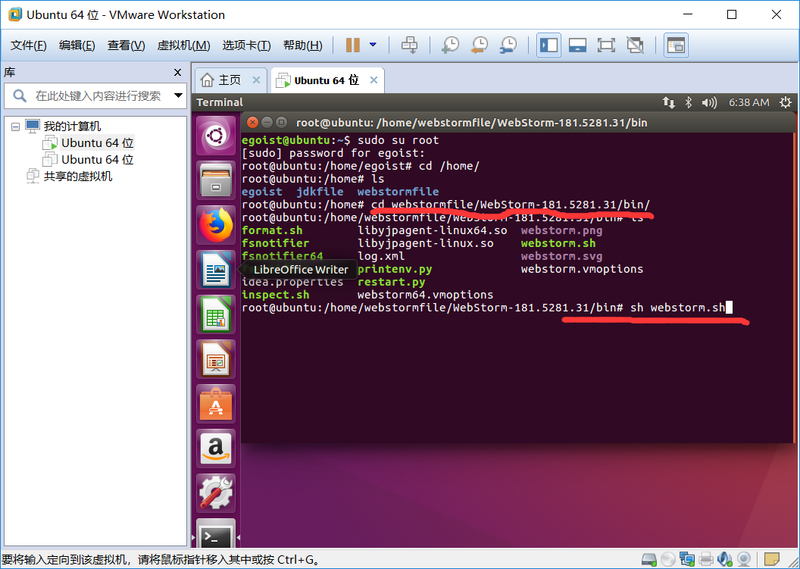This screenshot has height=569, width=800.
Task: Close the Ubuntu 64 位 tab
Action: (x=373, y=80)
